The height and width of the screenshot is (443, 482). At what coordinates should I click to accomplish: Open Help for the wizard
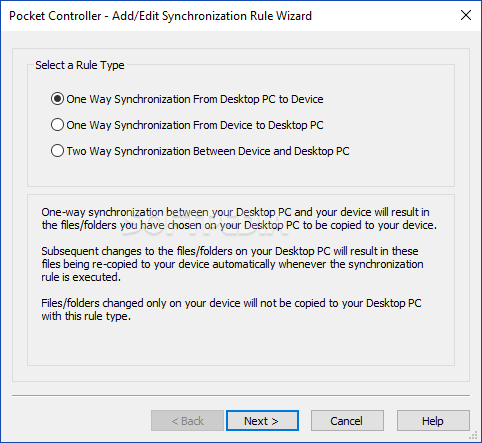point(433,421)
